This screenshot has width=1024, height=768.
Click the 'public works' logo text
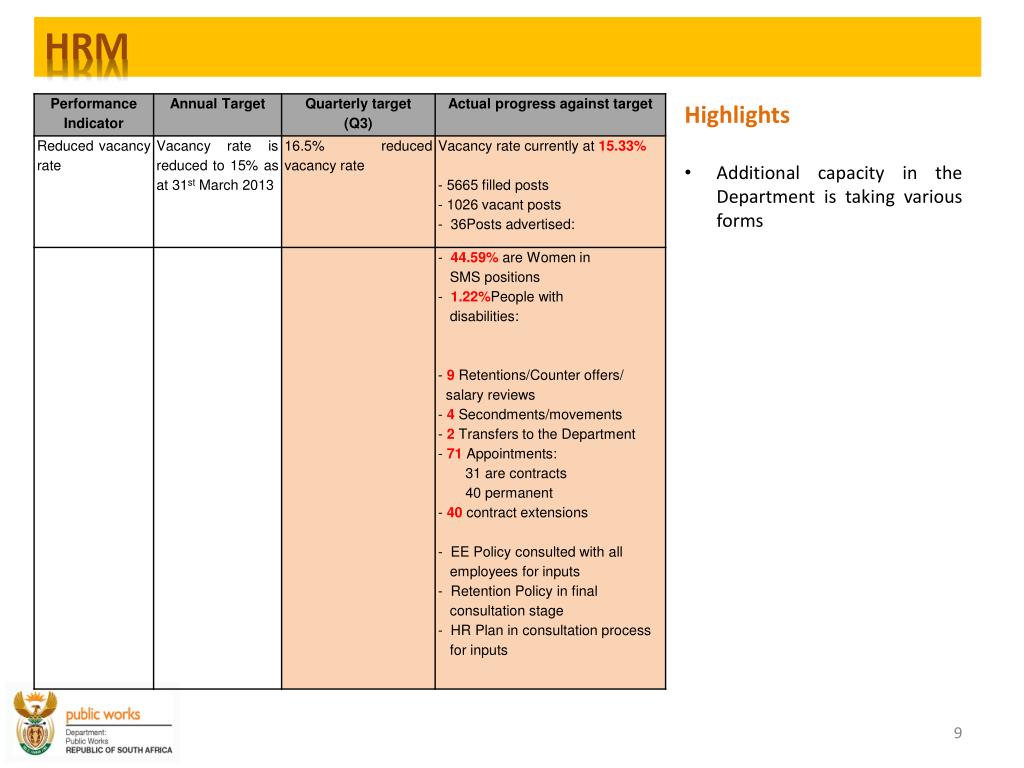coord(103,714)
